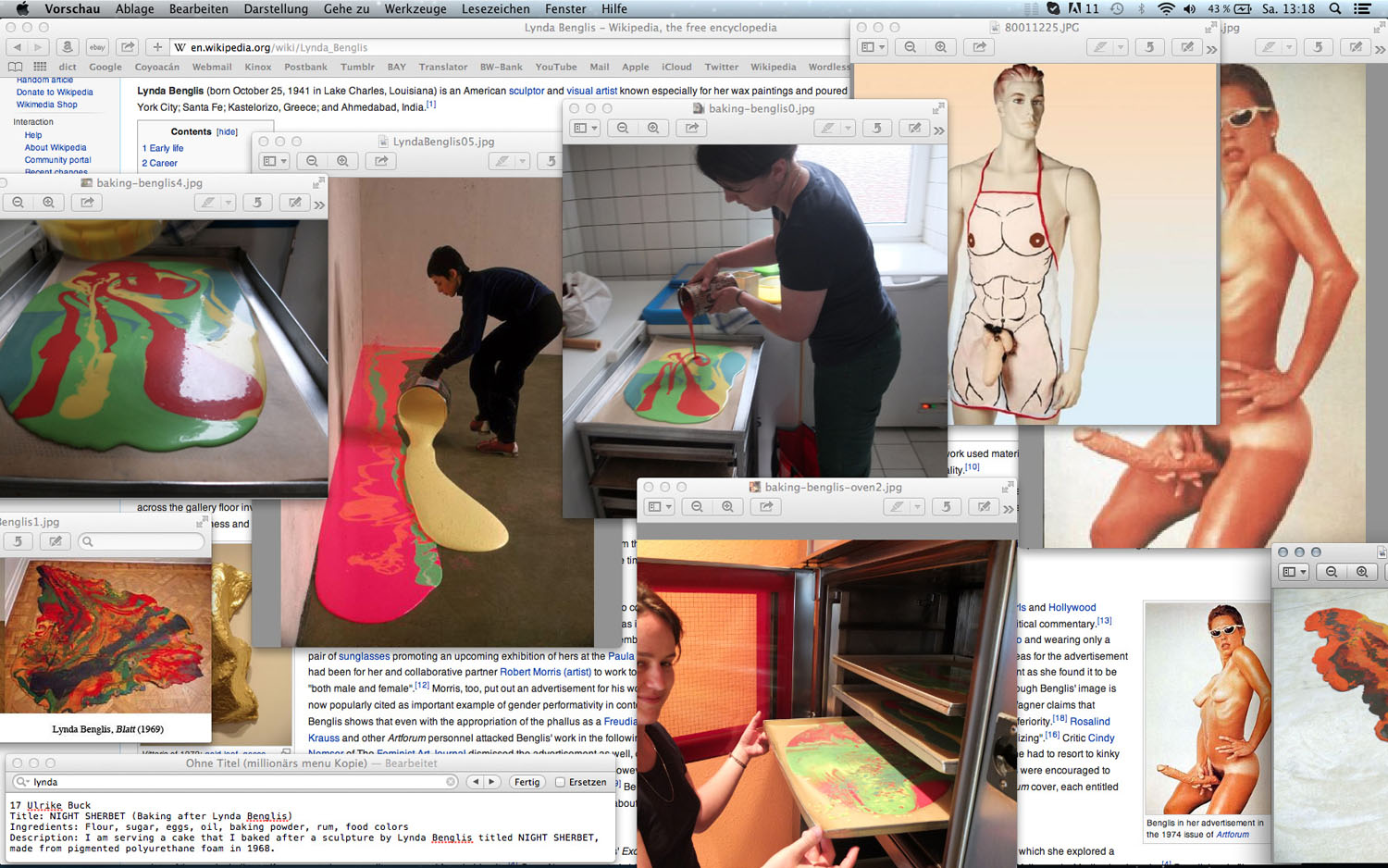This screenshot has width=1388, height=868.
Task: Click Fertig in the find bar
Action: [x=527, y=782]
